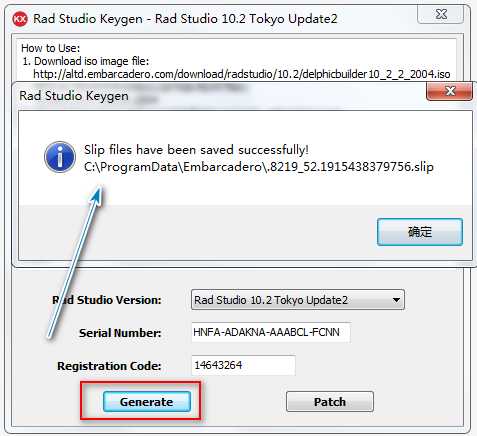
Task: Click the 'Rad Studio Version:' label
Action: (107, 300)
